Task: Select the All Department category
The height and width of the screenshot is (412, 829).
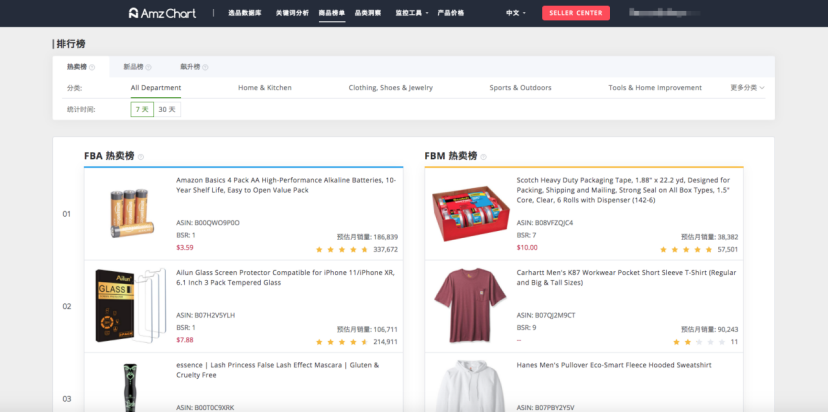Action: [x=156, y=88]
